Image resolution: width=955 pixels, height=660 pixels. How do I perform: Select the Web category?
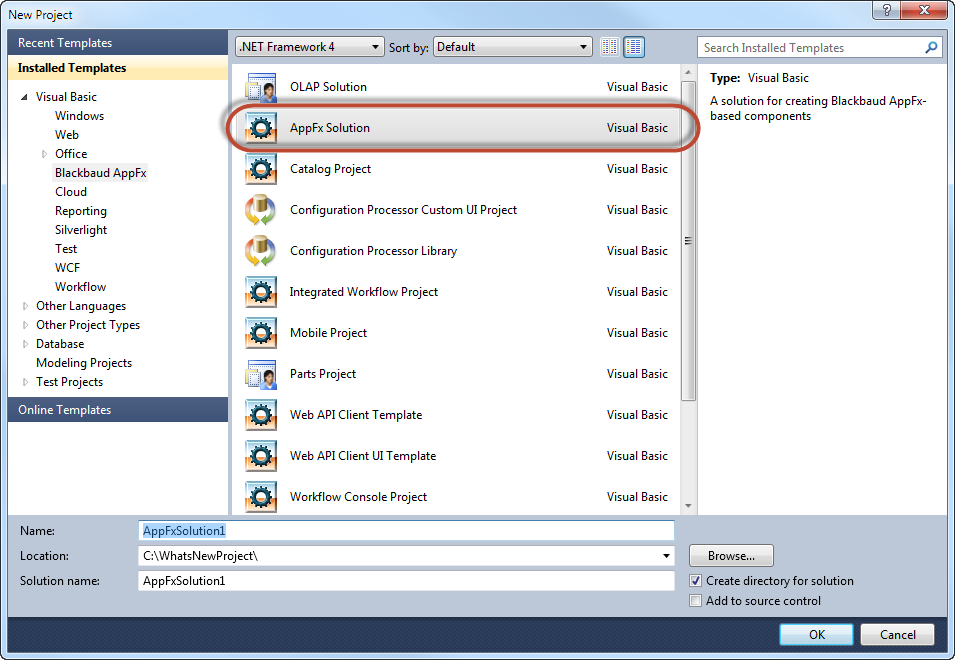pos(67,135)
